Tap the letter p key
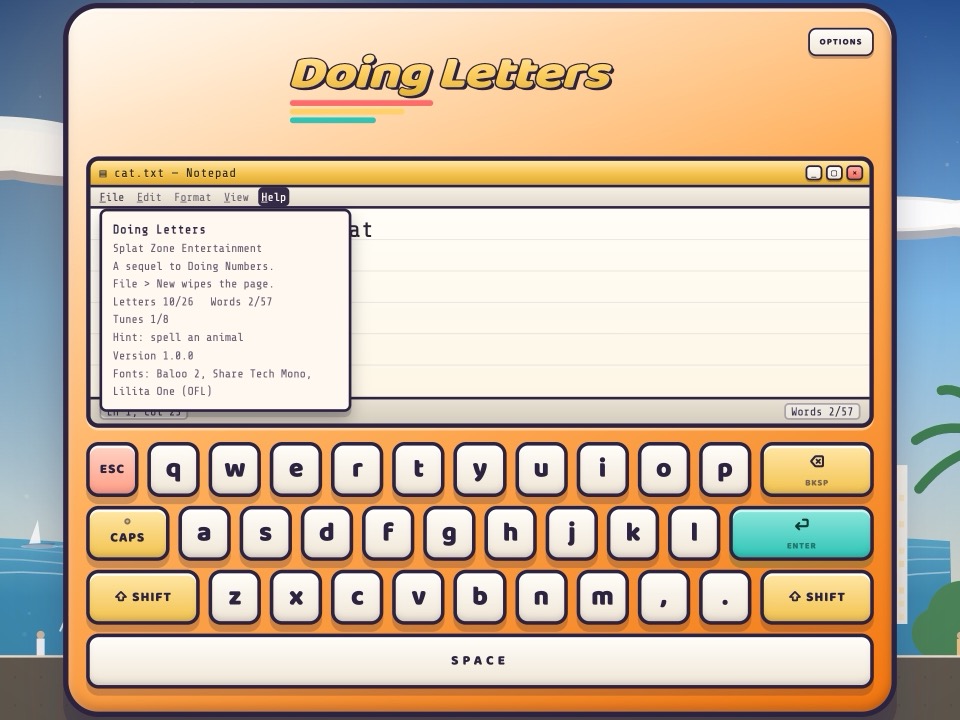This screenshot has height=720, width=960. tap(724, 469)
